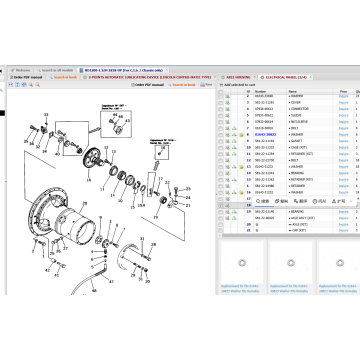The image size is (360, 360).
Task: Click yellow note icon on part 8 WASHER row
Action: [x=241, y=135]
